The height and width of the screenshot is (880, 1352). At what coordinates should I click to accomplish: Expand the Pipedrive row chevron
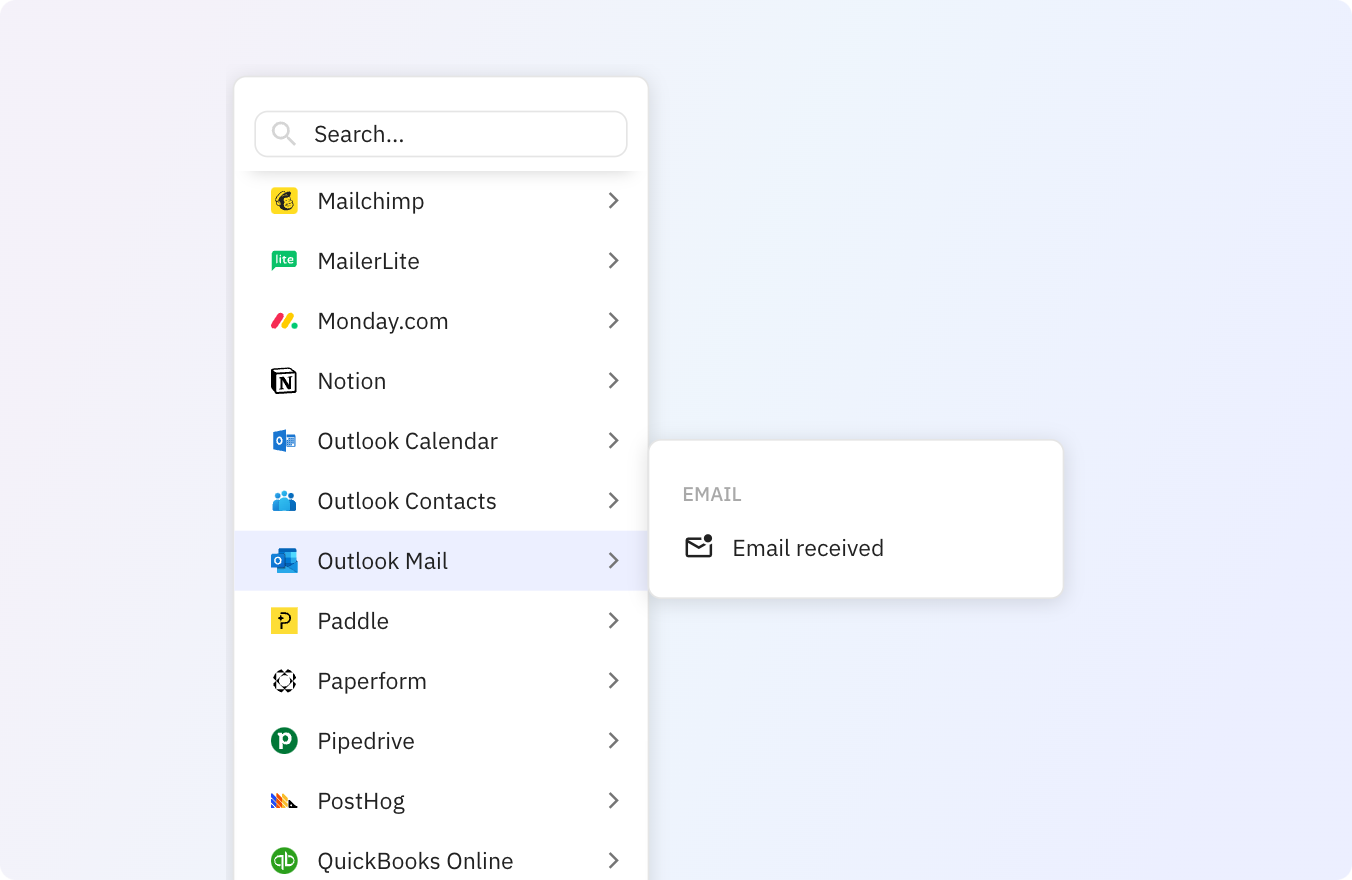coord(614,741)
